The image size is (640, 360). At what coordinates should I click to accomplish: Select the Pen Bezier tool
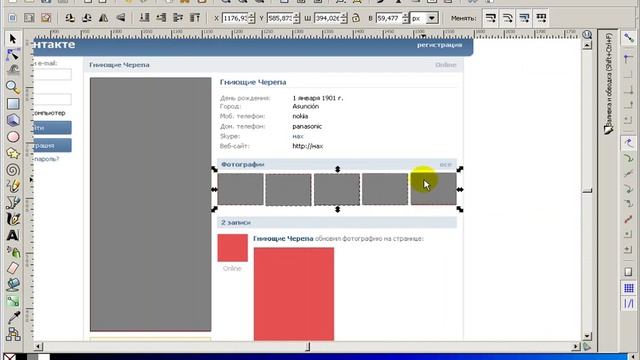(13, 202)
